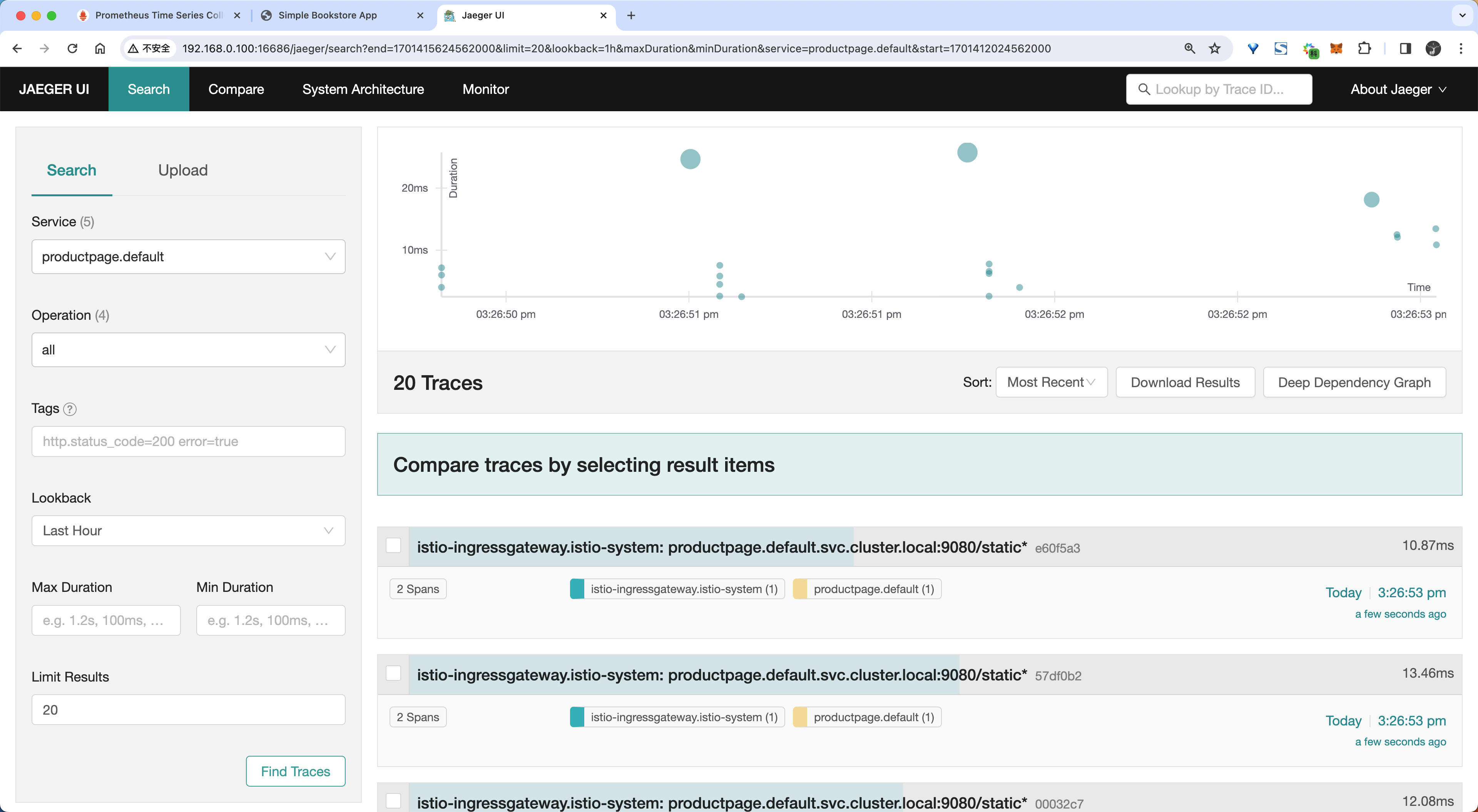The width and height of the screenshot is (1478, 812).
Task: Toggle the browser side panel
Action: (1405, 49)
